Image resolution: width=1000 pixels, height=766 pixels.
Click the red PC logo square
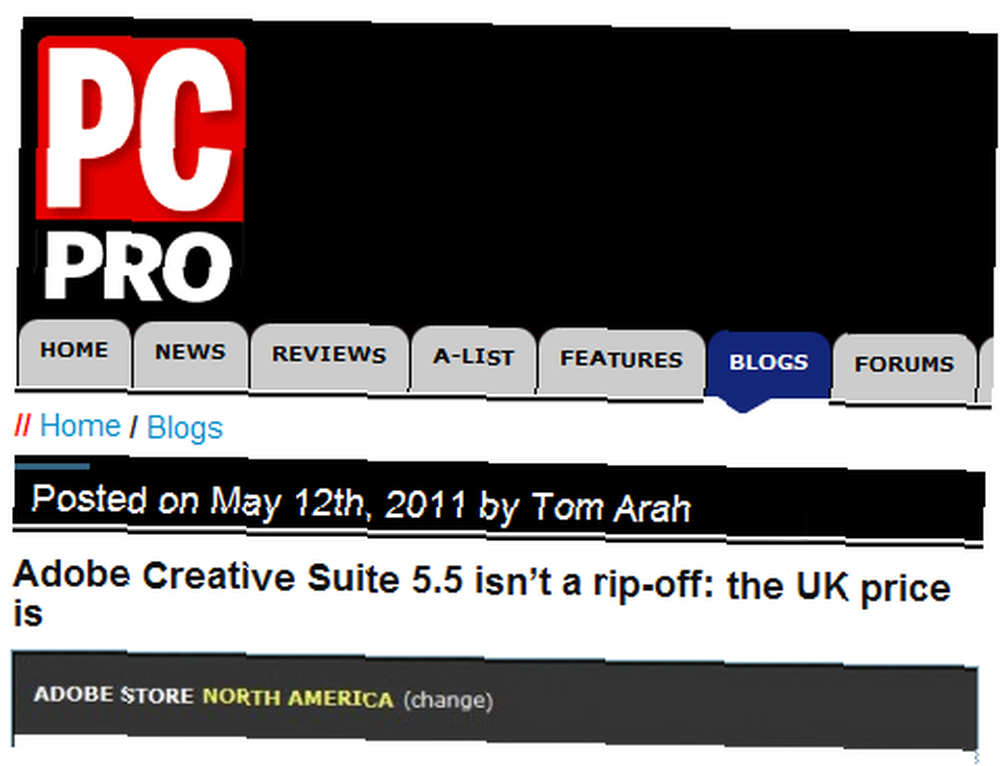[x=141, y=128]
